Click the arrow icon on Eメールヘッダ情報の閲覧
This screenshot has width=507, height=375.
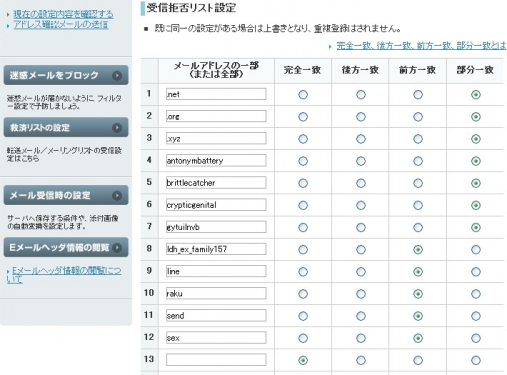click(x=117, y=248)
